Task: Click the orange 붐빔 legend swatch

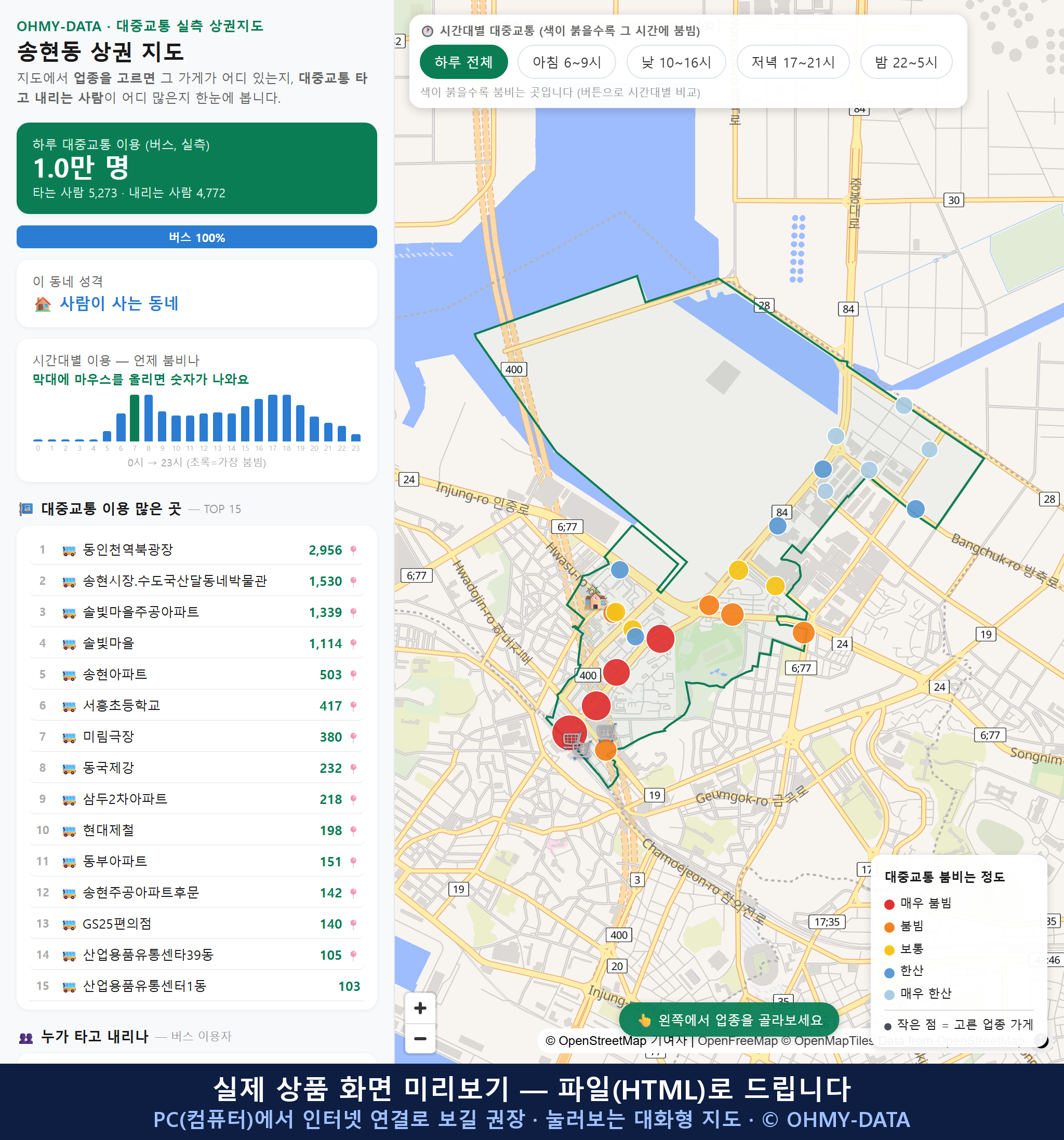Action: [889, 927]
